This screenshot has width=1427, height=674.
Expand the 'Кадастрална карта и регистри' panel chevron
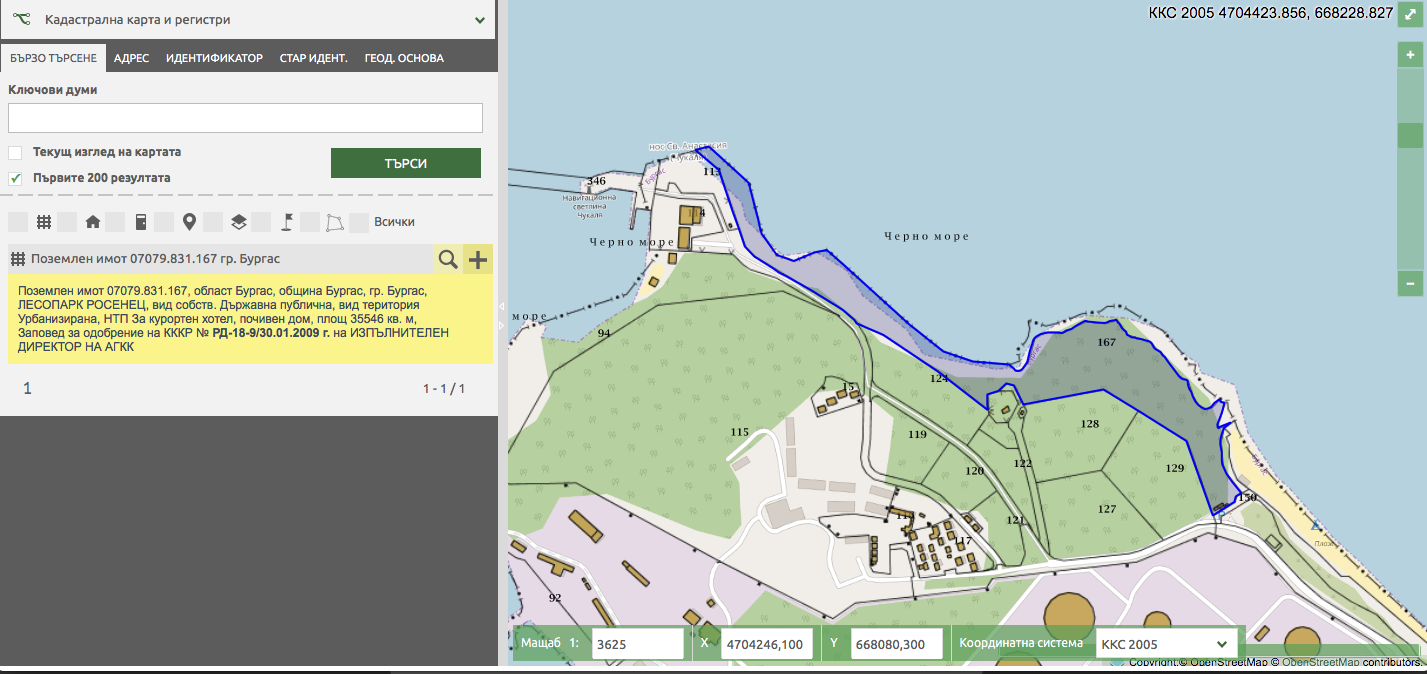pos(480,19)
